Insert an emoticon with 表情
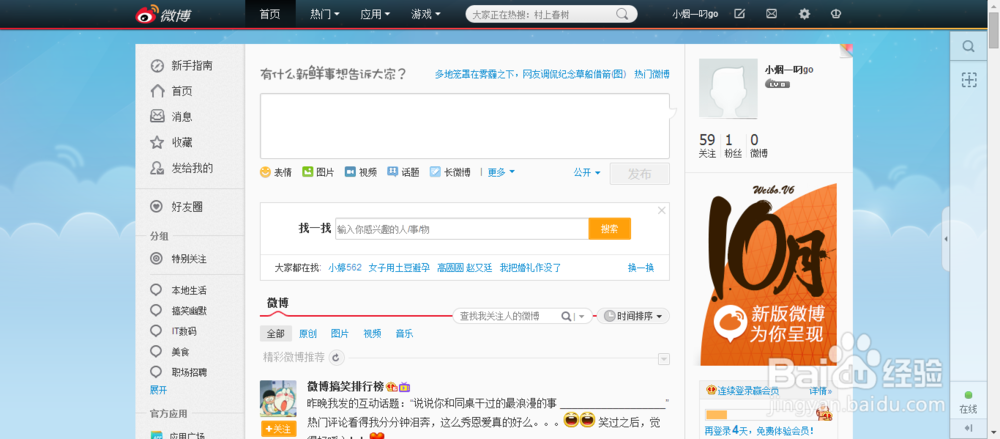 [276, 172]
